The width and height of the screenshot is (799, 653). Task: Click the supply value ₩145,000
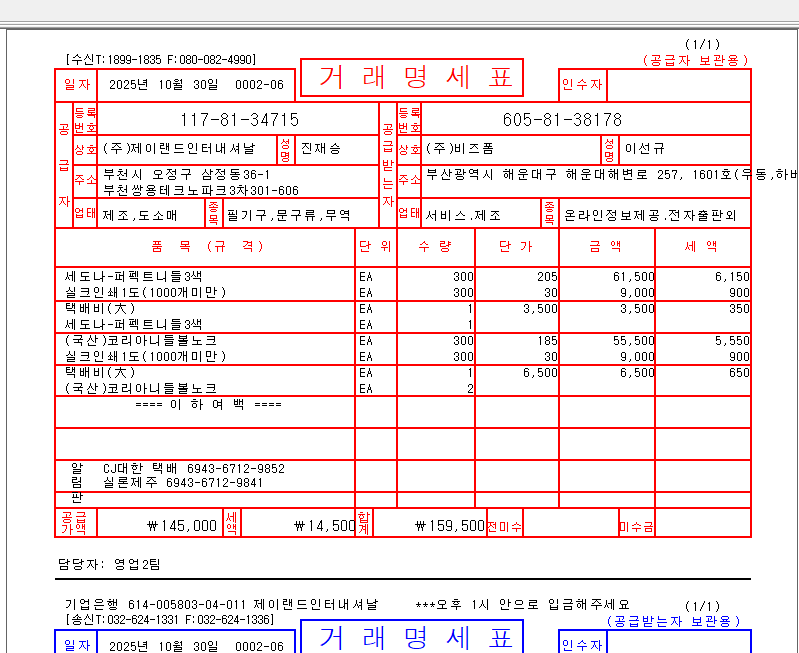(x=181, y=524)
